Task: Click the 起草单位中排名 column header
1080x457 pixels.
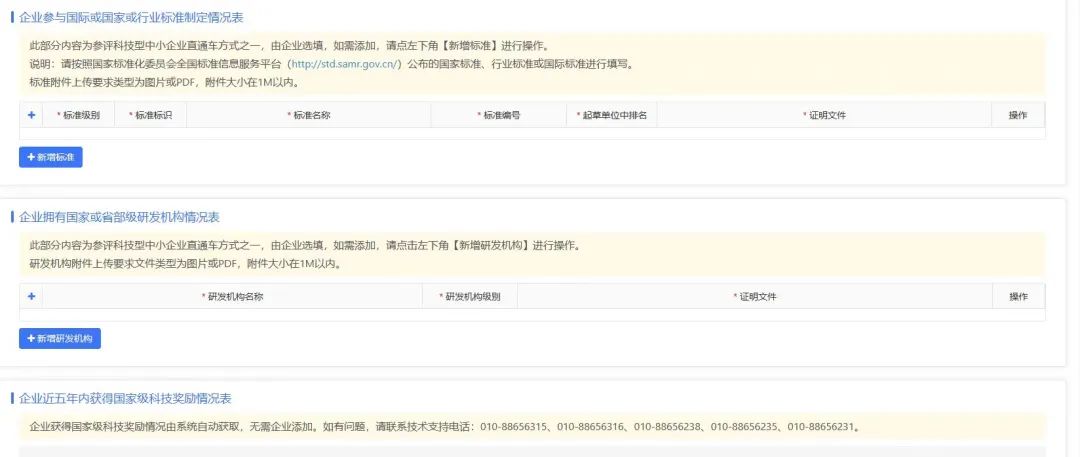Action: tap(613, 115)
